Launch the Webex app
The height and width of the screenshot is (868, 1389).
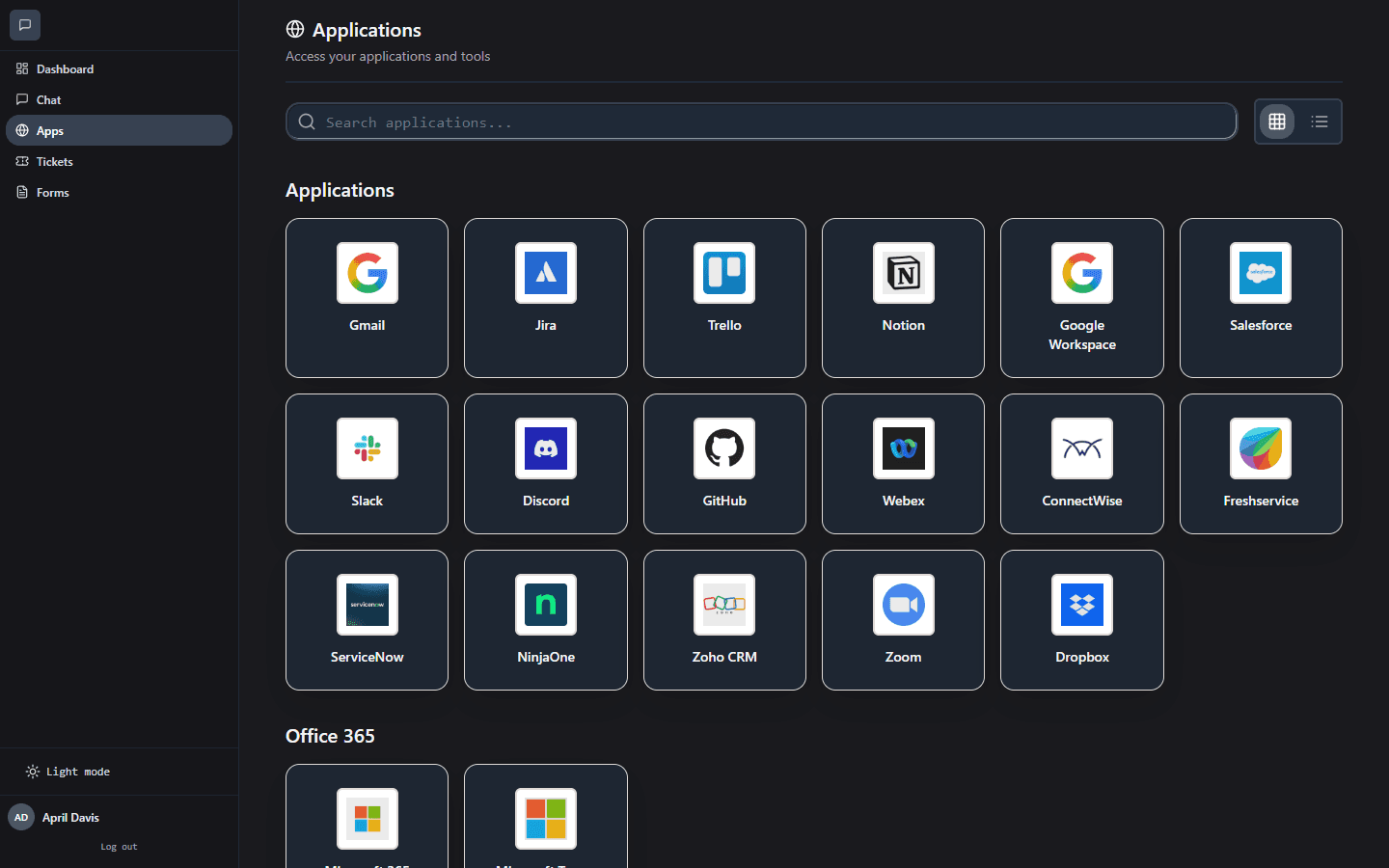point(902,464)
